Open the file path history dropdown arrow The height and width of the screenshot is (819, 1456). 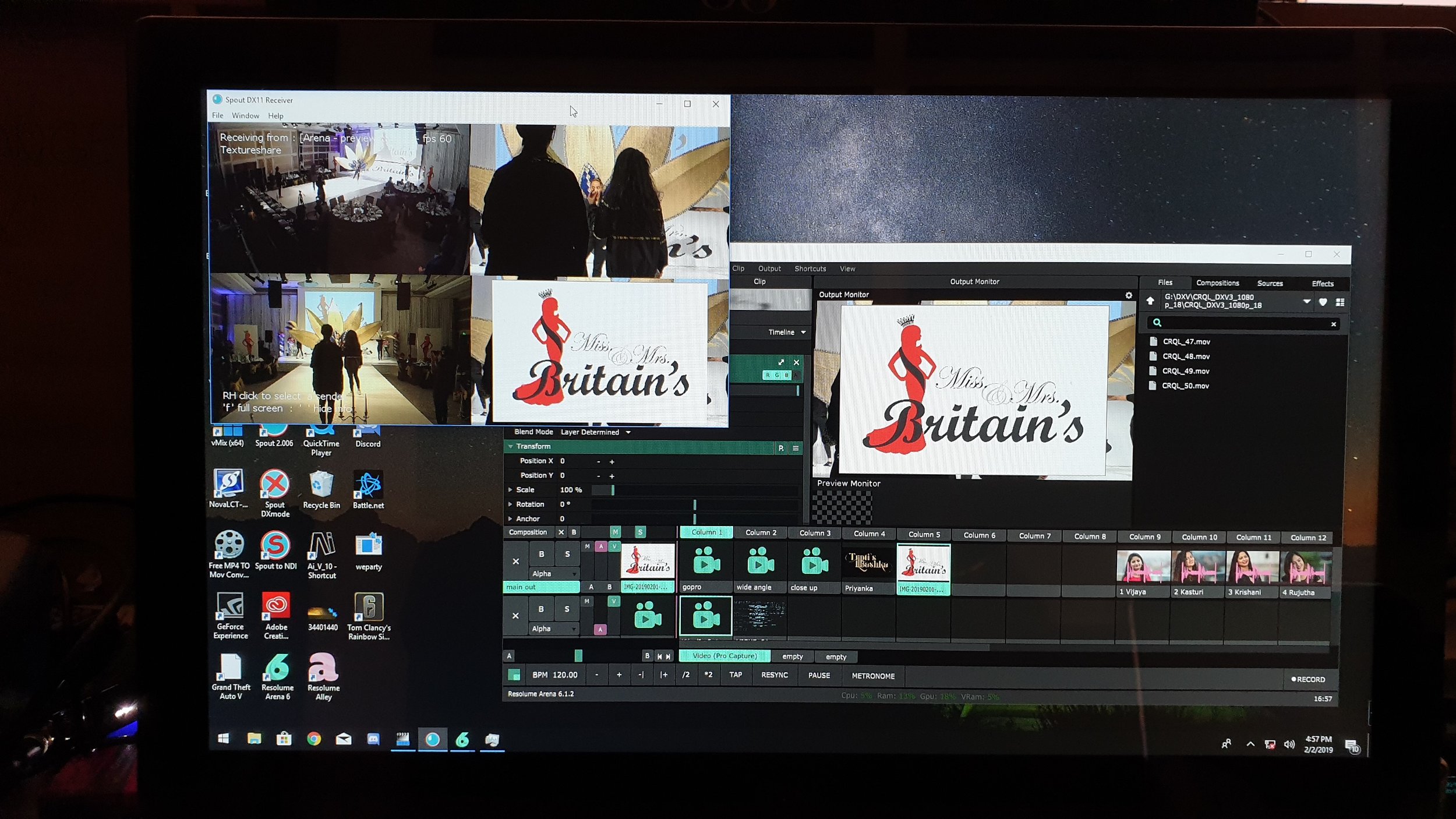point(1307,302)
